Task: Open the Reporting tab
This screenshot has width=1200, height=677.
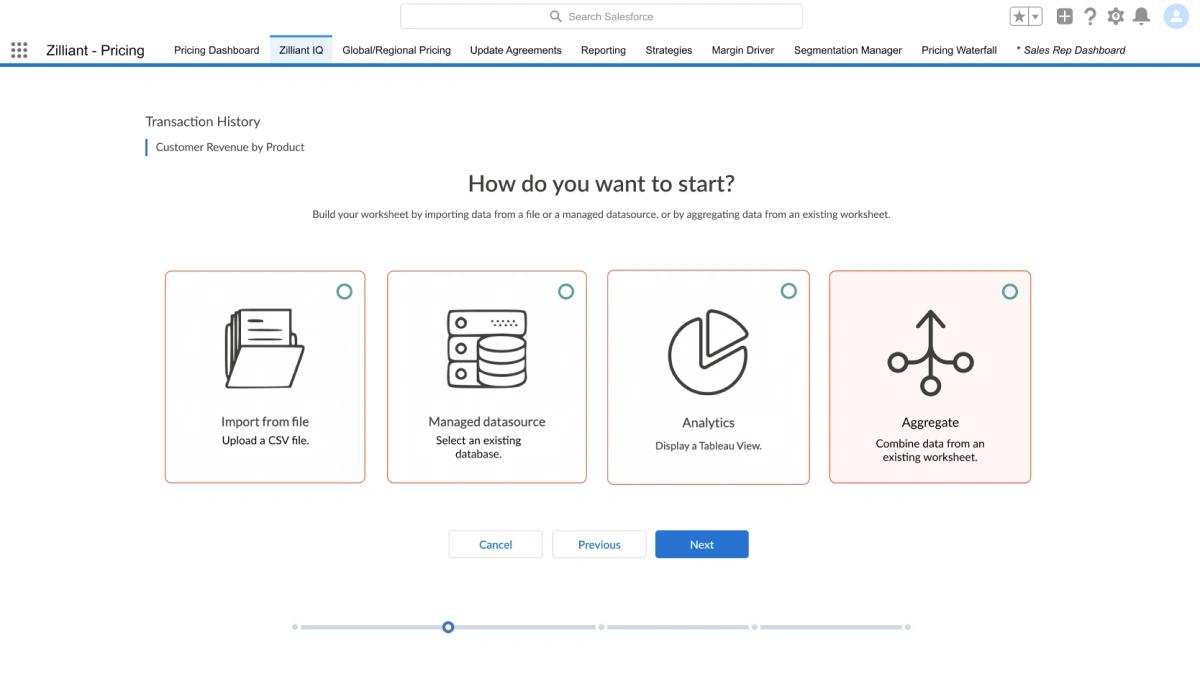Action: click(603, 50)
